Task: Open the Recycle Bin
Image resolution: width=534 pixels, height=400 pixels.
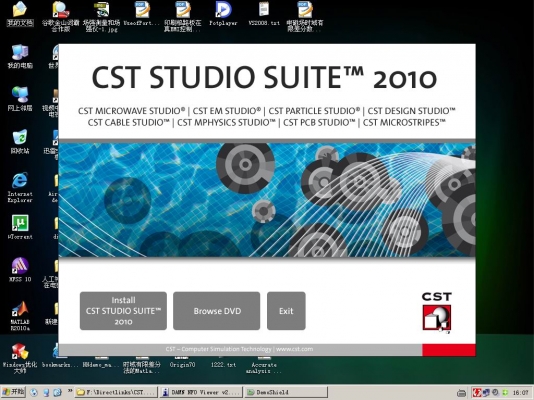Action: [x=20, y=141]
